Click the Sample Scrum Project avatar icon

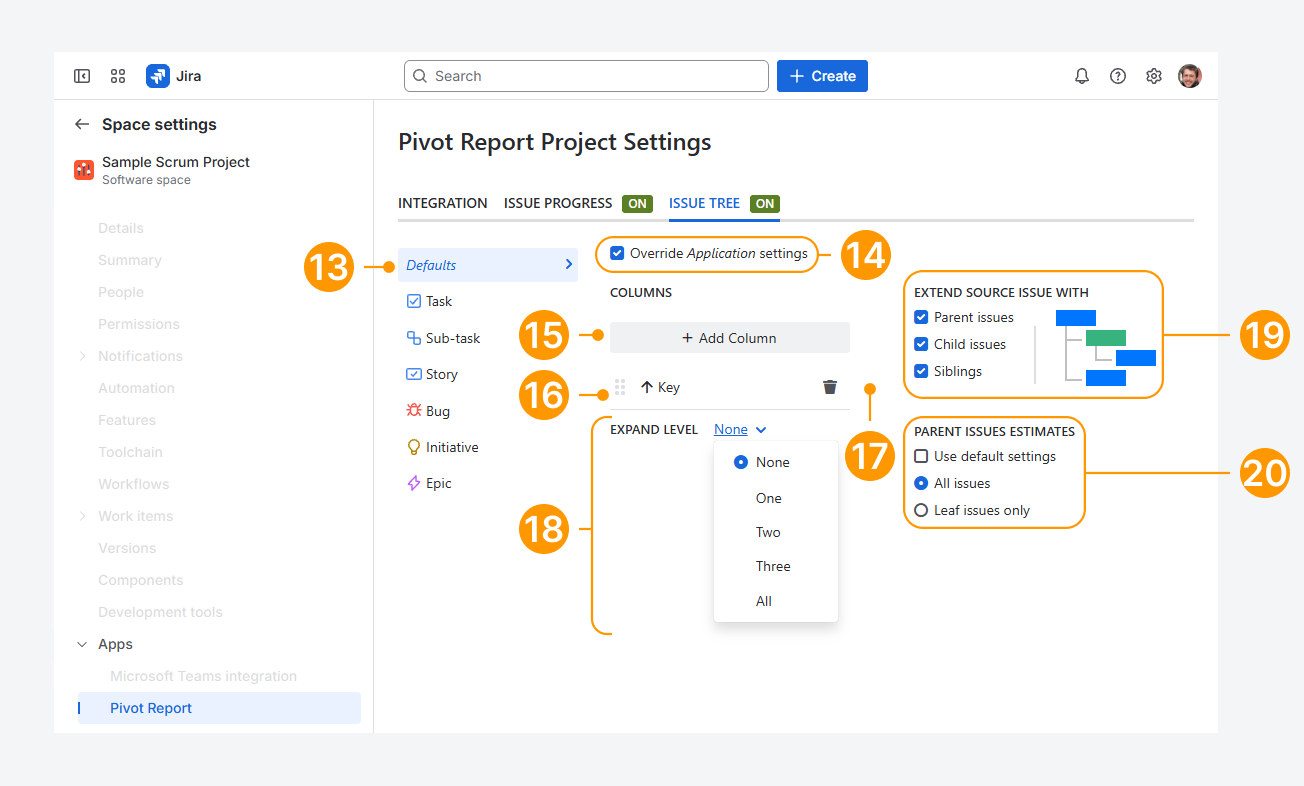[84, 170]
